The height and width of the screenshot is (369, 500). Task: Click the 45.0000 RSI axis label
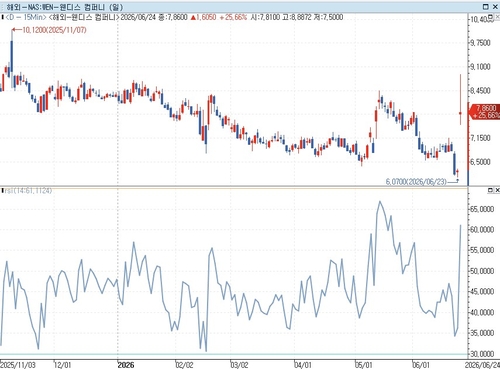click(x=482, y=292)
